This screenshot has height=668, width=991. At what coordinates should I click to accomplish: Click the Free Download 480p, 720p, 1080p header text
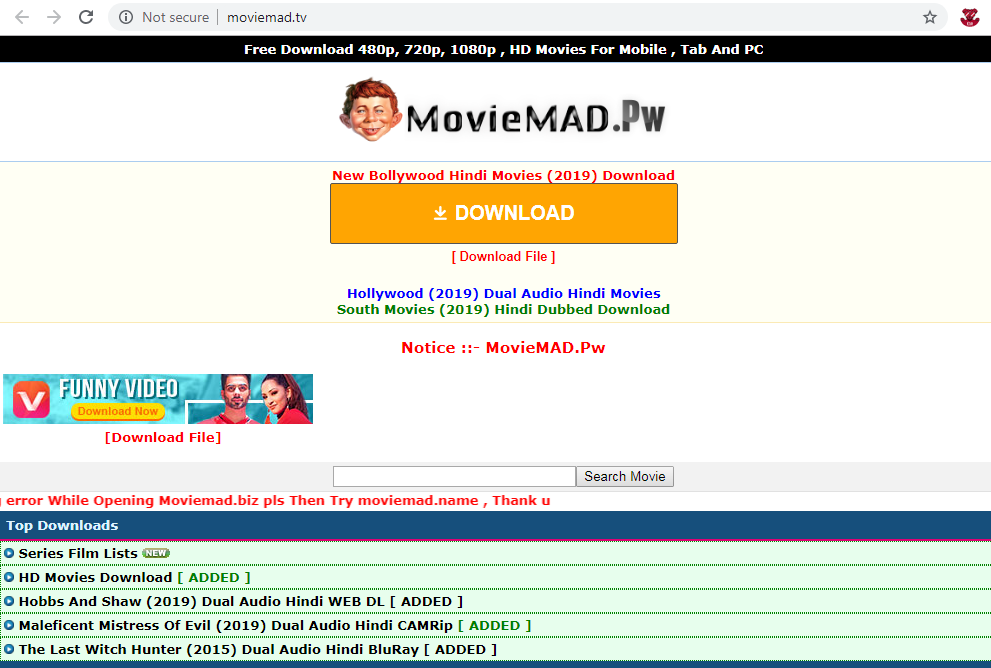(x=504, y=49)
